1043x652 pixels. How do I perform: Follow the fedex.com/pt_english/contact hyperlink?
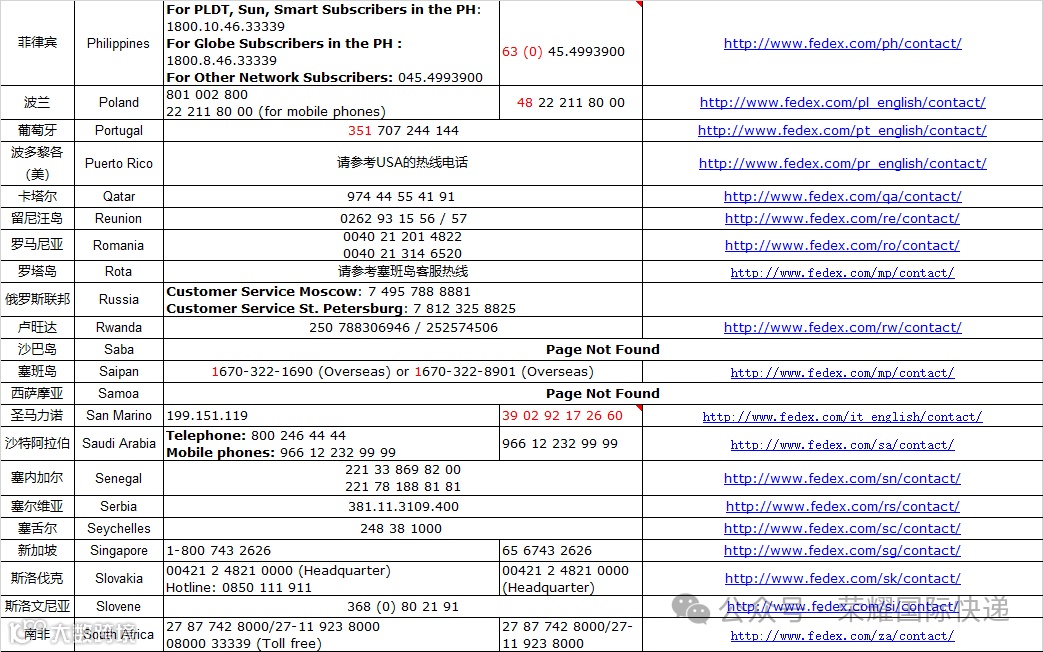coord(842,131)
